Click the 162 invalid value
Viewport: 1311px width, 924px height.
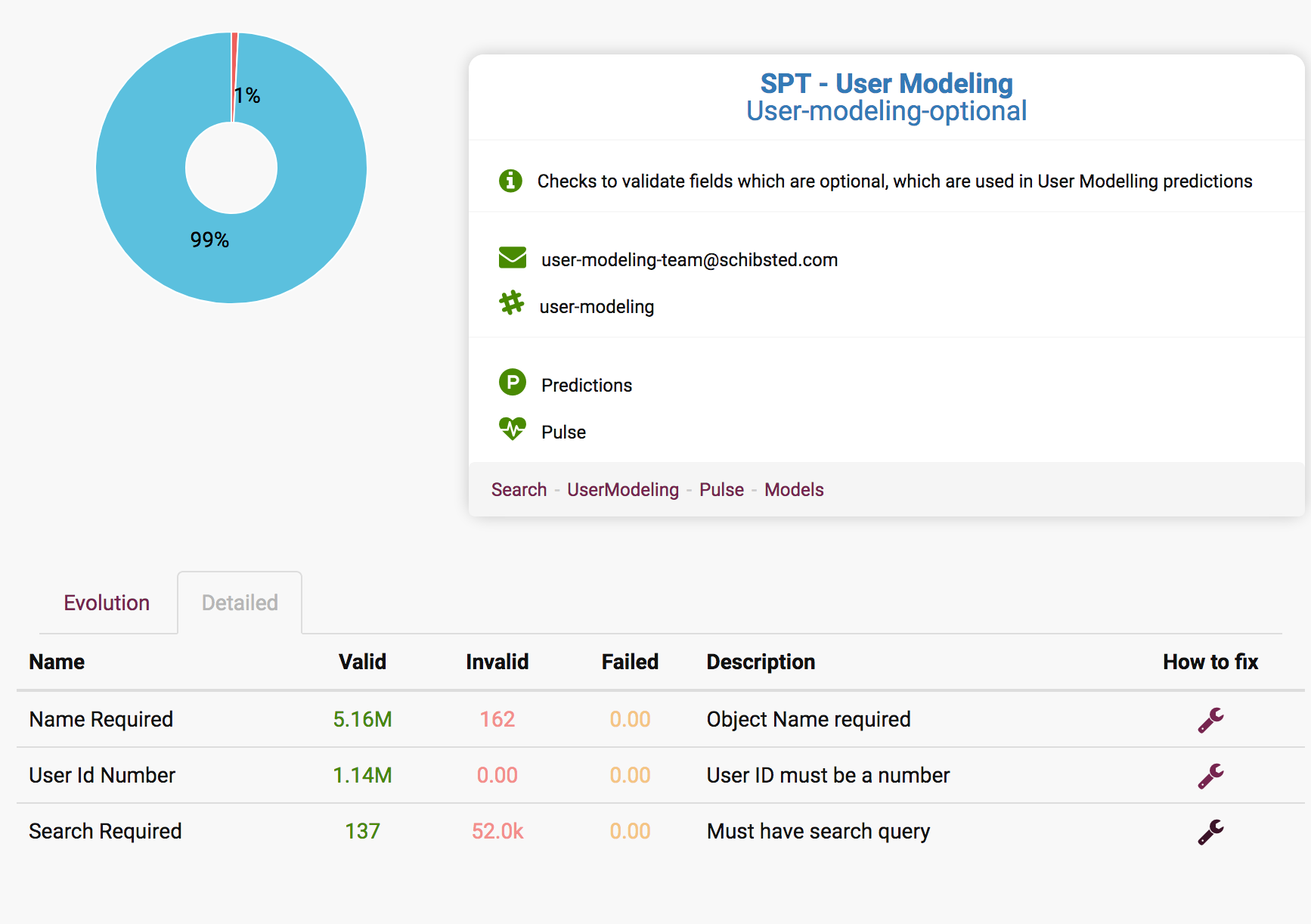coord(497,719)
